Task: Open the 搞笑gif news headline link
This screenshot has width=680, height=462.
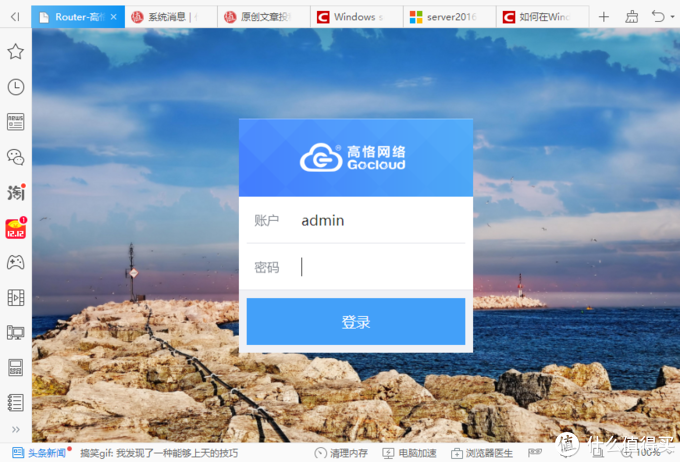Action: 159,453
